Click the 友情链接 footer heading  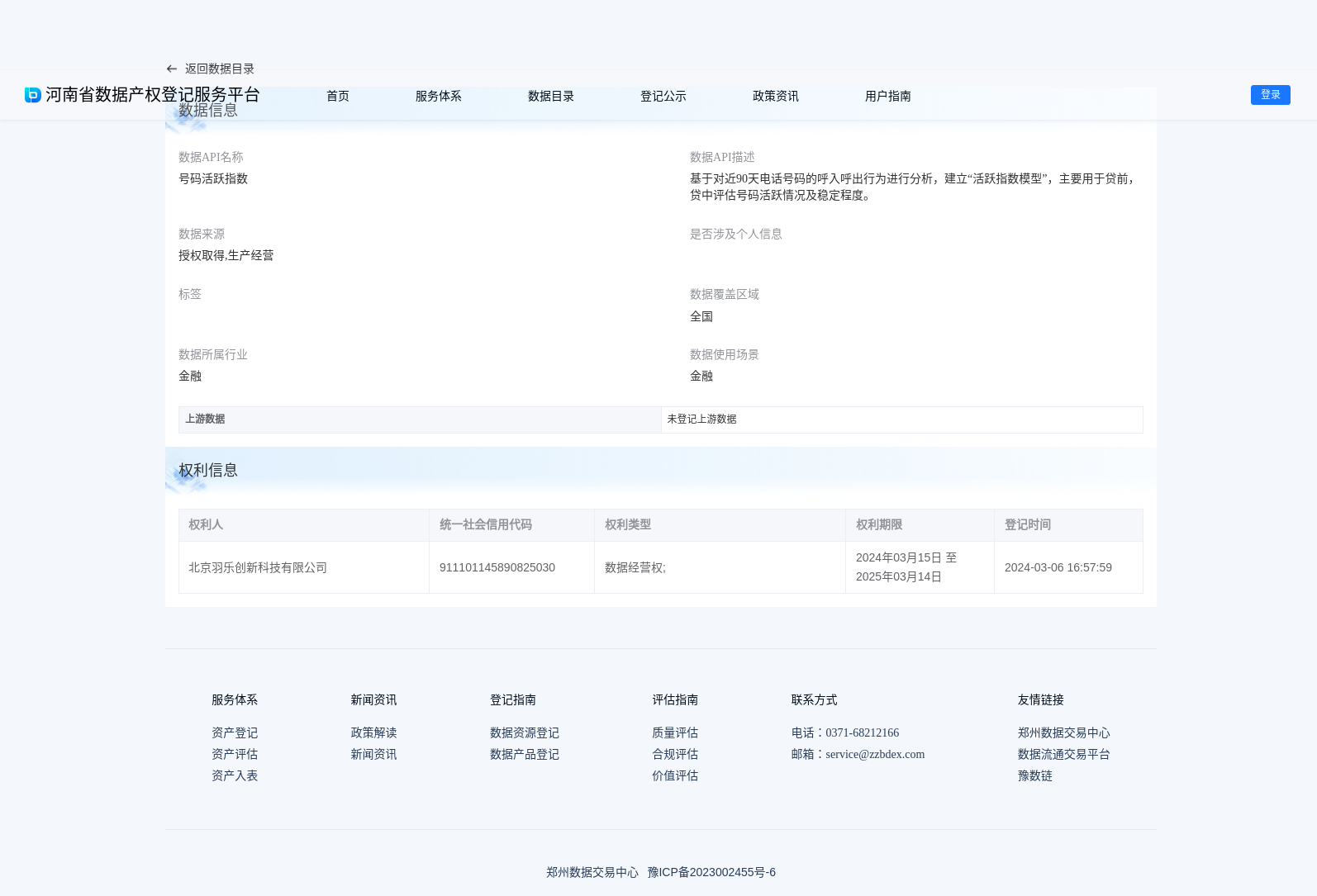pos(1041,700)
